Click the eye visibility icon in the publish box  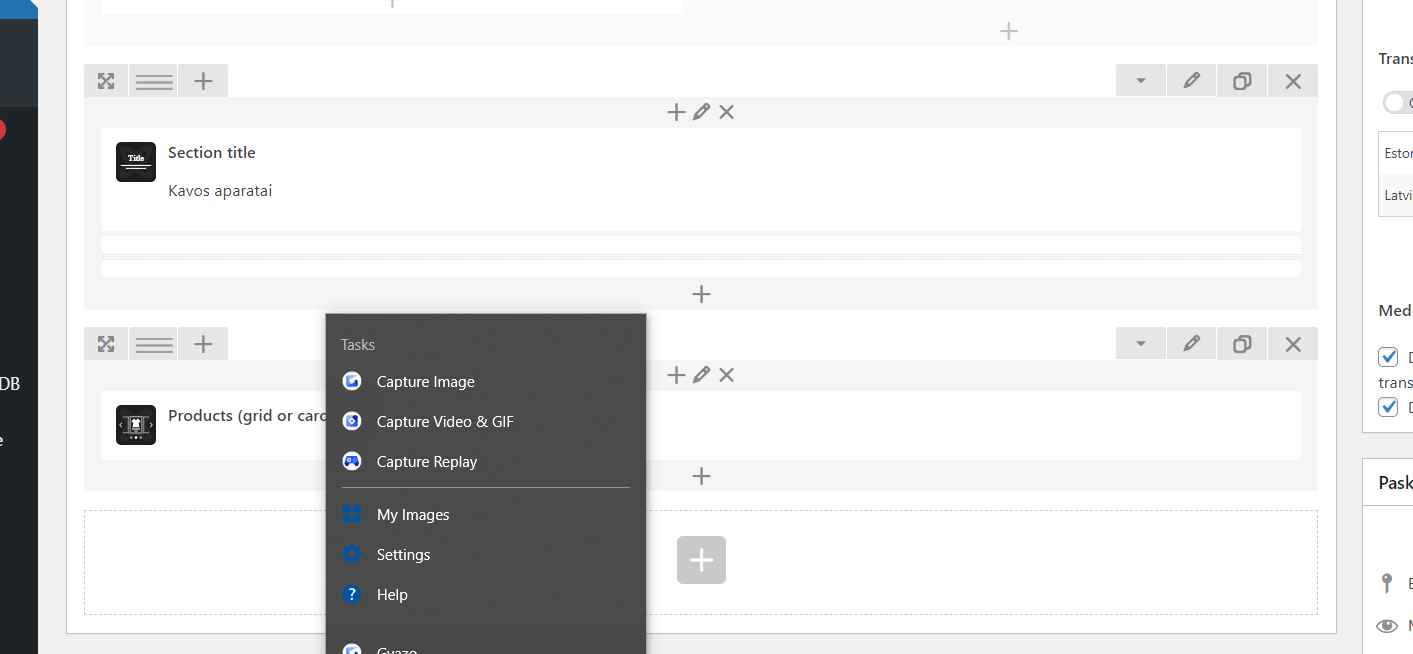[1386, 626]
